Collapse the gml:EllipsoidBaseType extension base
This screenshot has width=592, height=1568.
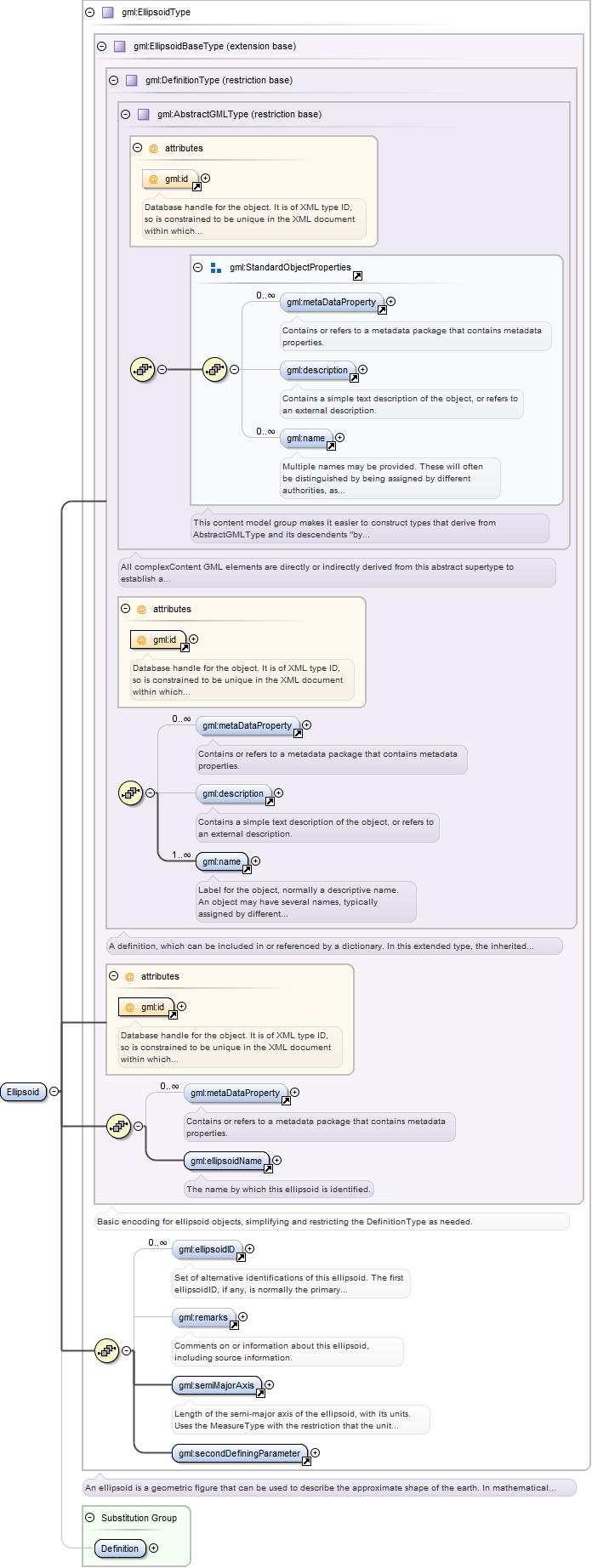[102, 46]
